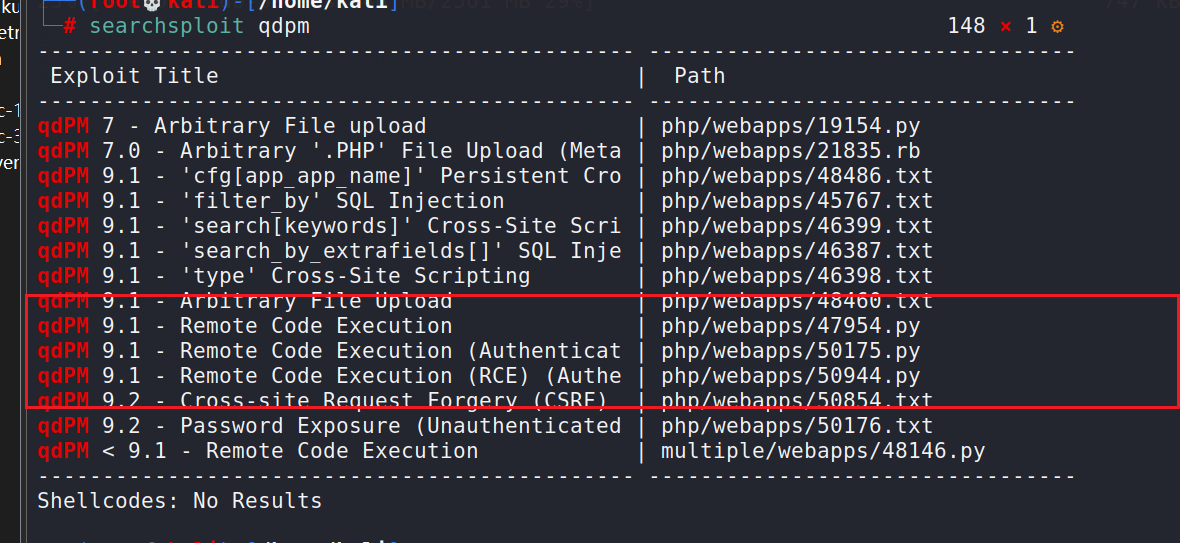Image resolution: width=1180 pixels, height=543 pixels.
Task: Click the red × error status symbol
Action: click(x=1006, y=26)
